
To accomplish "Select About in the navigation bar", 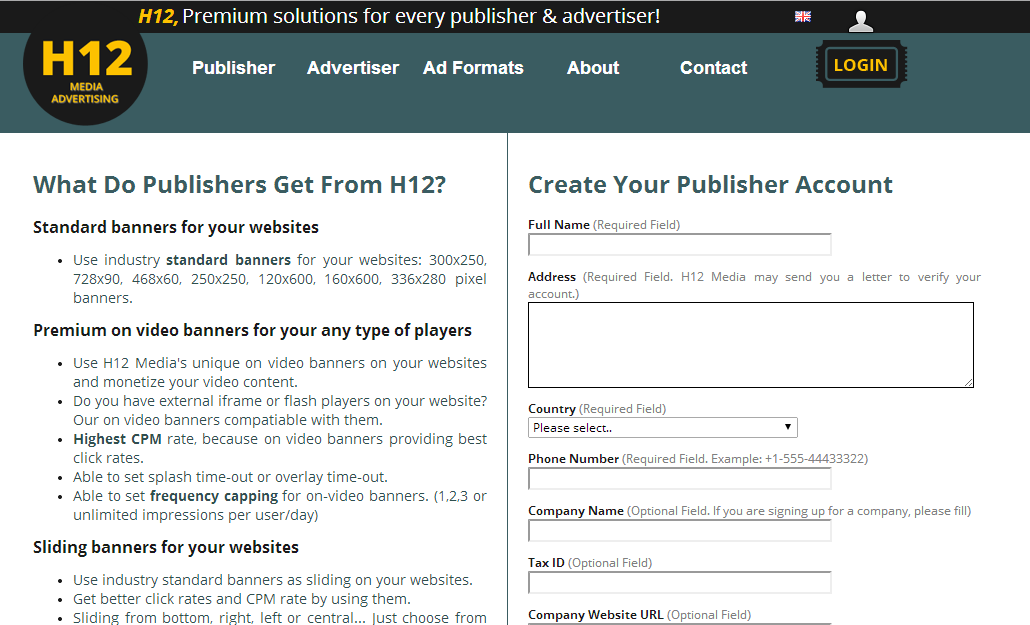I will [593, 68].
